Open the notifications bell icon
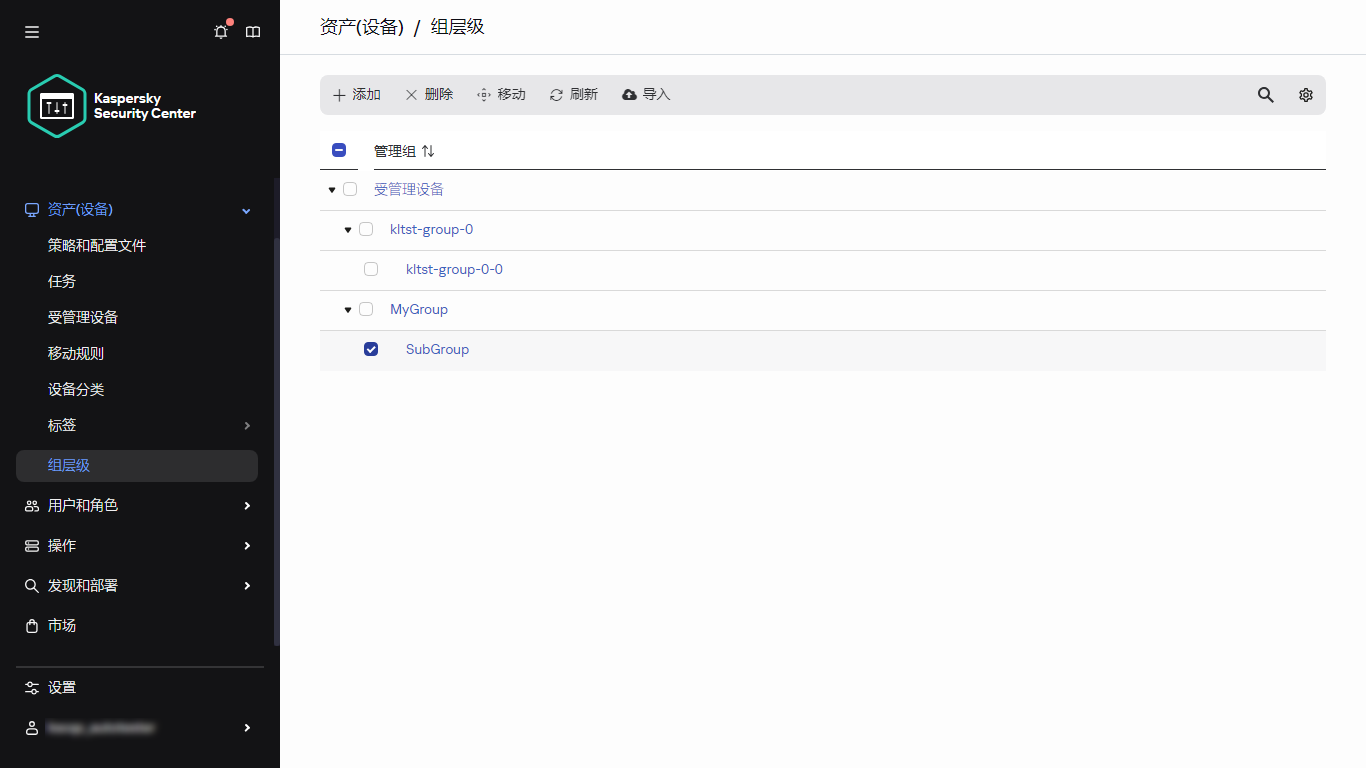The height and width of the screenshot is (768, 1366). click(x=220, y=31)
